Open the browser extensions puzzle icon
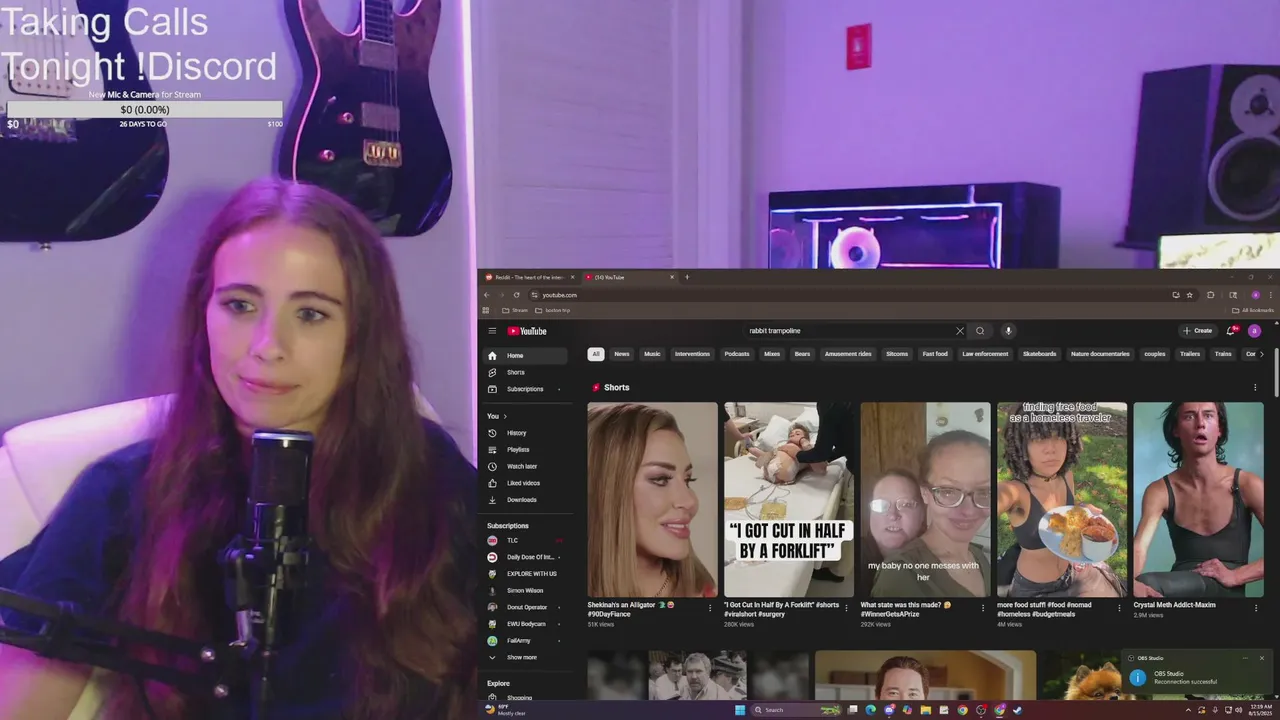1280x720 pixels. pyautogui.click(x=1211, y=295)
